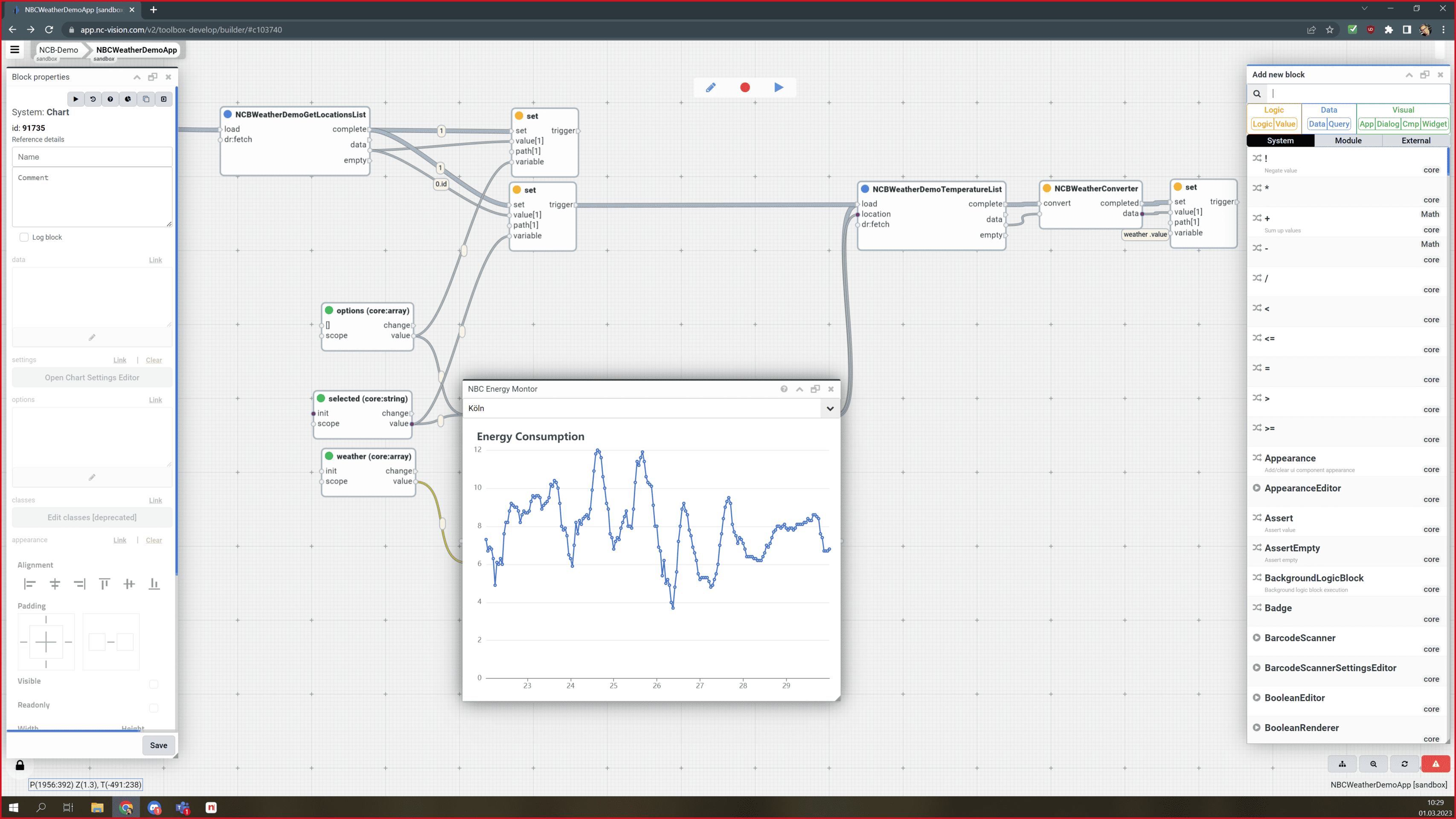Viewport: 1456px width, 819px height.
Task: Click the copy/duplicate icon in Block properties toolbar
Action: point(146,99)
